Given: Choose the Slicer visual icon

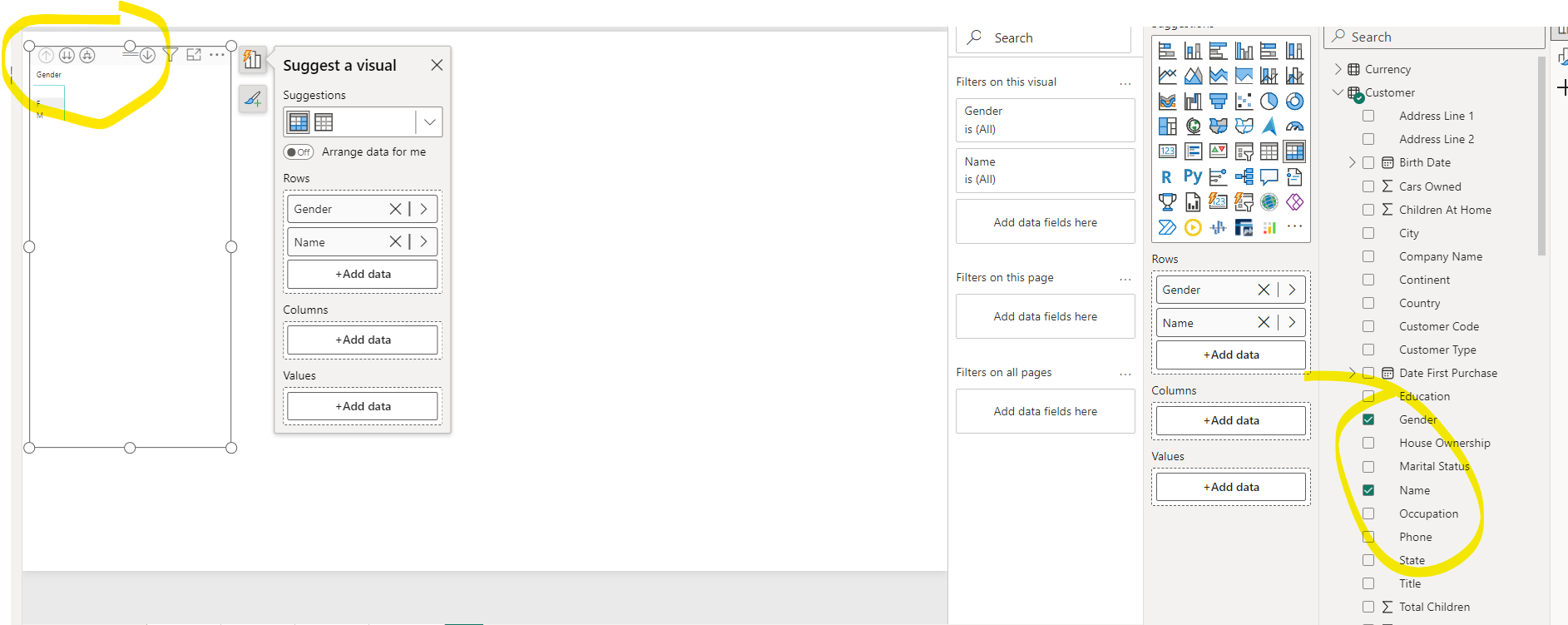Looking at the screenshot, I should 1244,151.
